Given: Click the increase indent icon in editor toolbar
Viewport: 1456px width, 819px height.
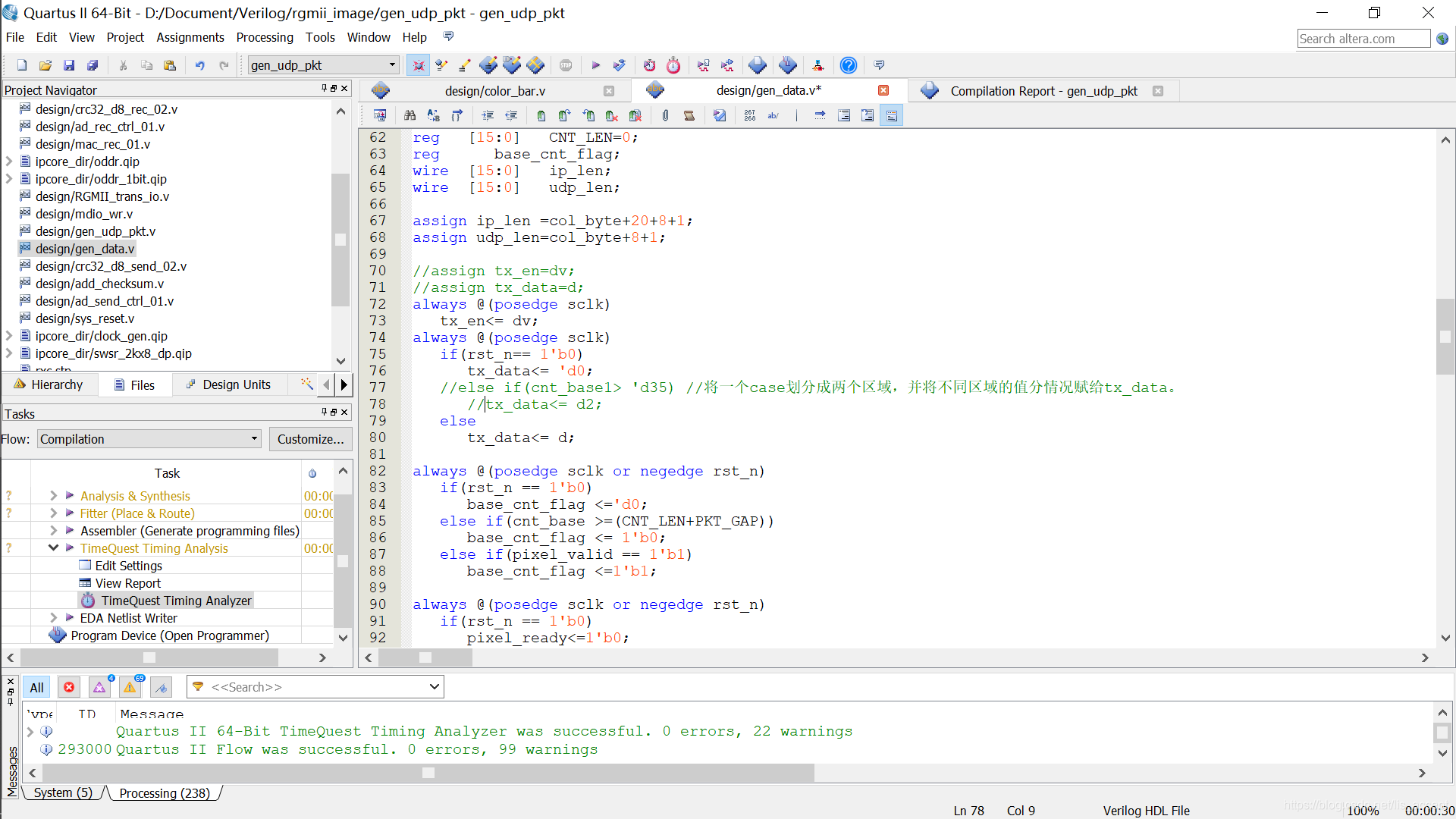Looking at the screenshot, I should [488, 115].
